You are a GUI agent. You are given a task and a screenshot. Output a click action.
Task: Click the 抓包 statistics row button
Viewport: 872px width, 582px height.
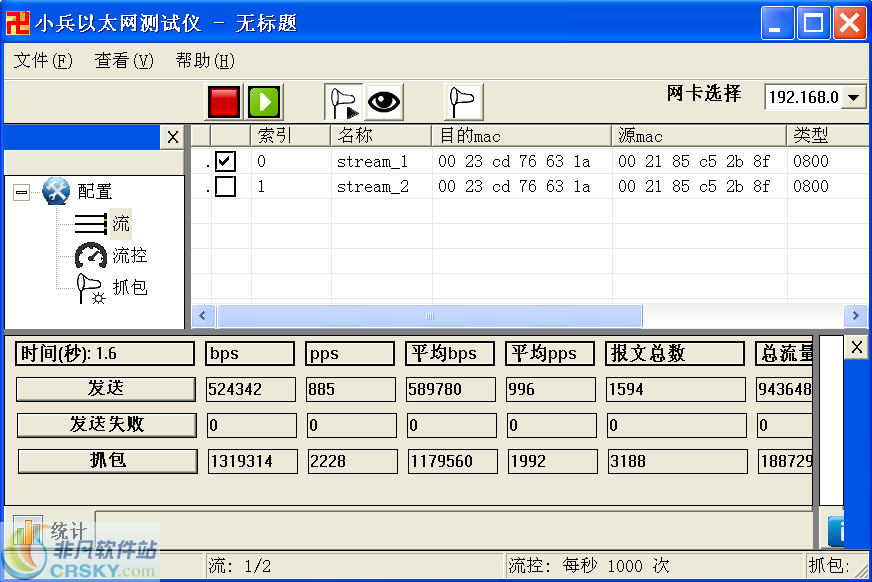108,461
